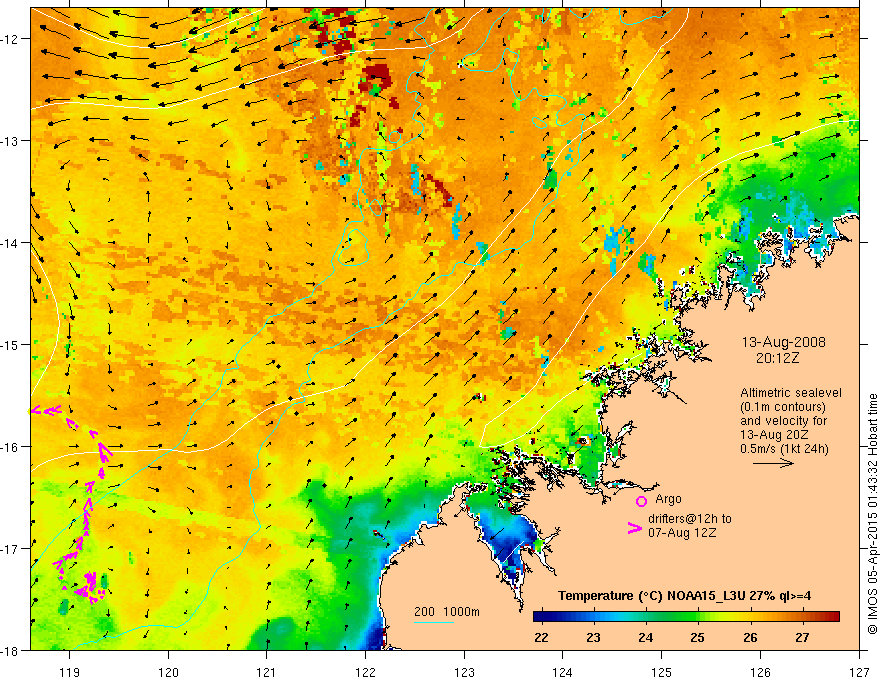Click the temperature colour bar
880x680 pixels.
coord(686,617)
